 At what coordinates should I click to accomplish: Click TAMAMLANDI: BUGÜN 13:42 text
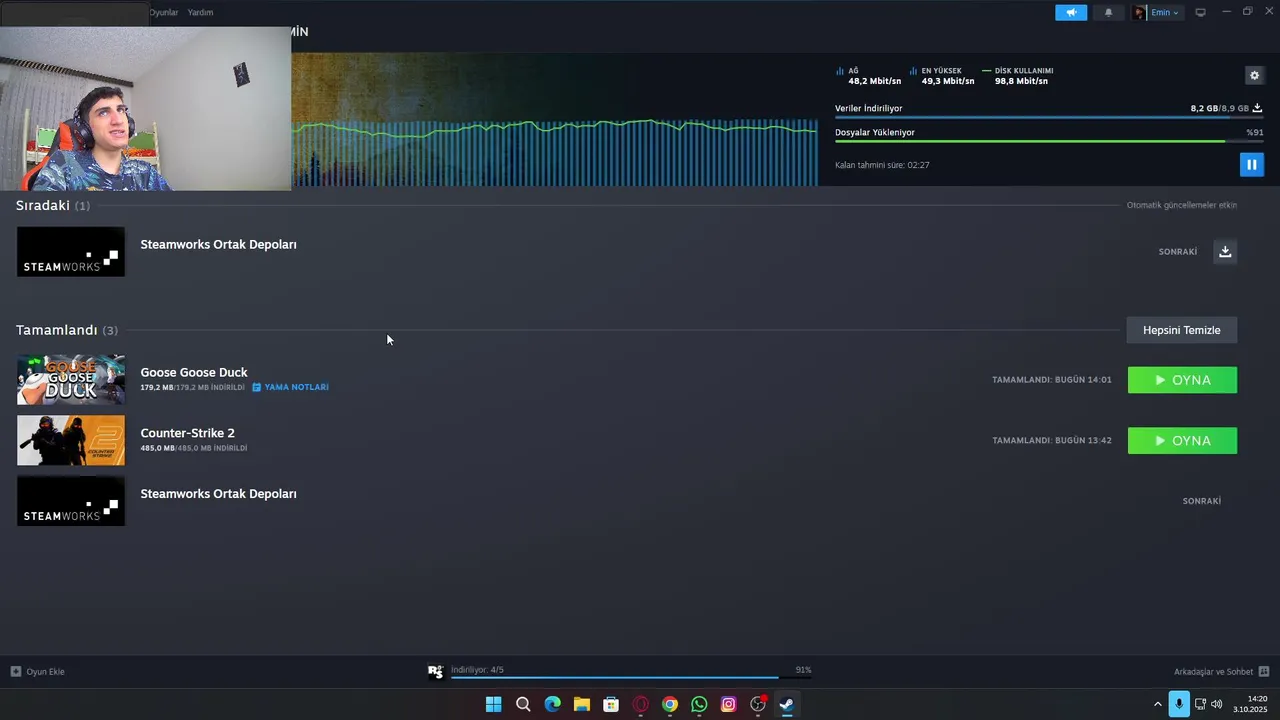click(x=1052, y=440)
